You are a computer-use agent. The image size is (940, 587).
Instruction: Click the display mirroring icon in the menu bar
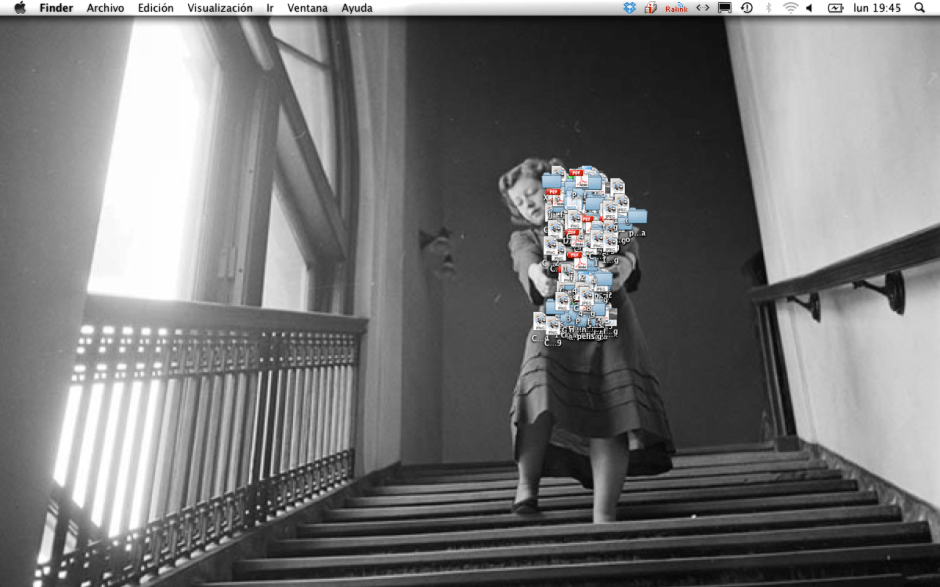tap(722, 8)
